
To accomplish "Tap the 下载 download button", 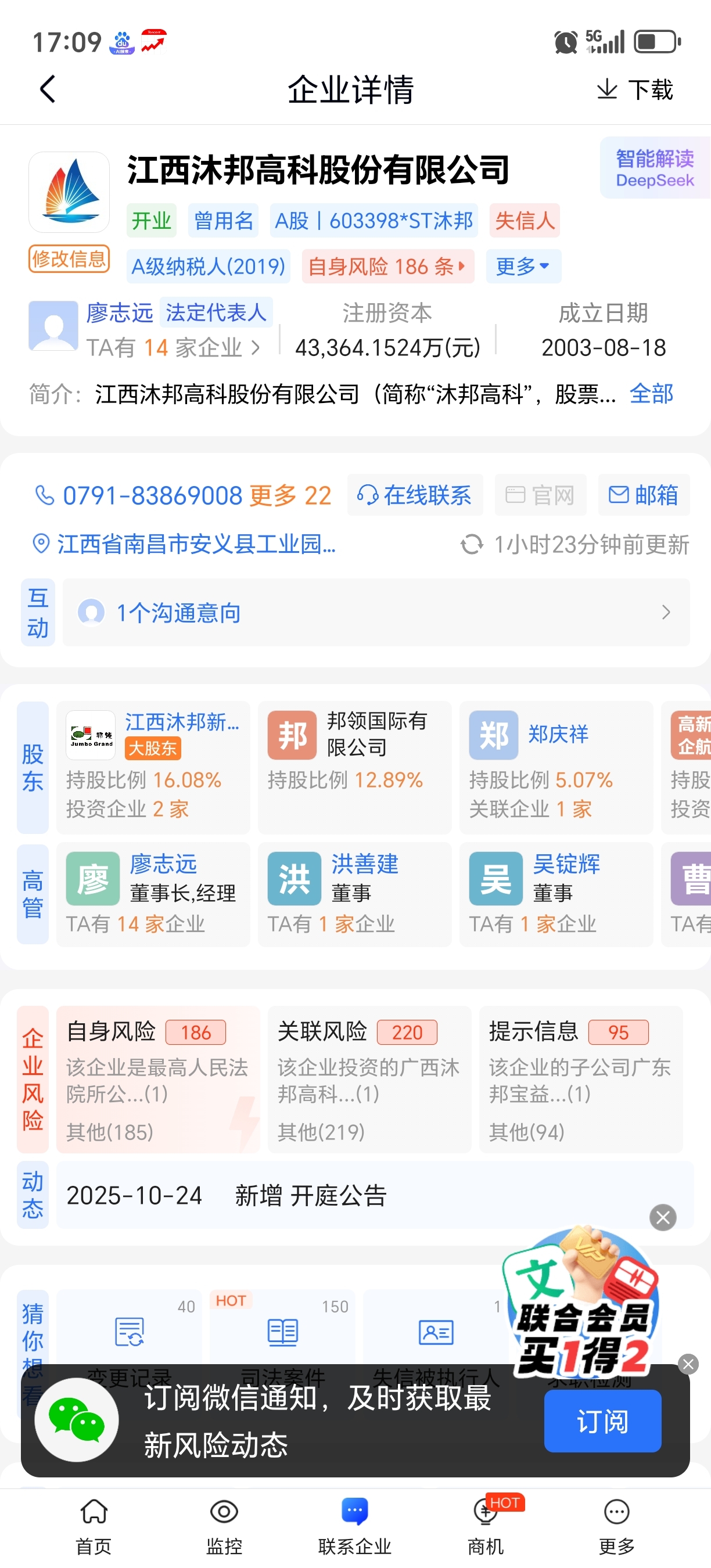I will 634,90.
